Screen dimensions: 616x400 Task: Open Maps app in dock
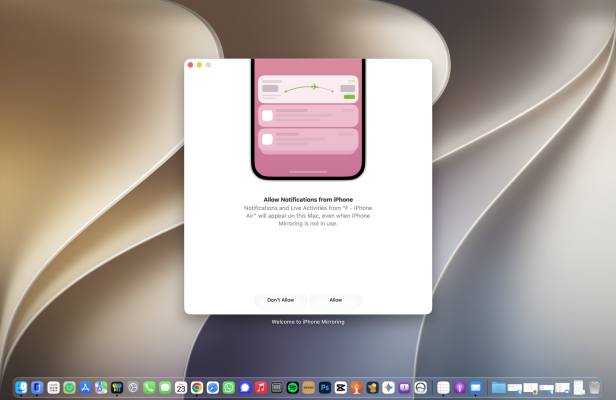point(101,388)
